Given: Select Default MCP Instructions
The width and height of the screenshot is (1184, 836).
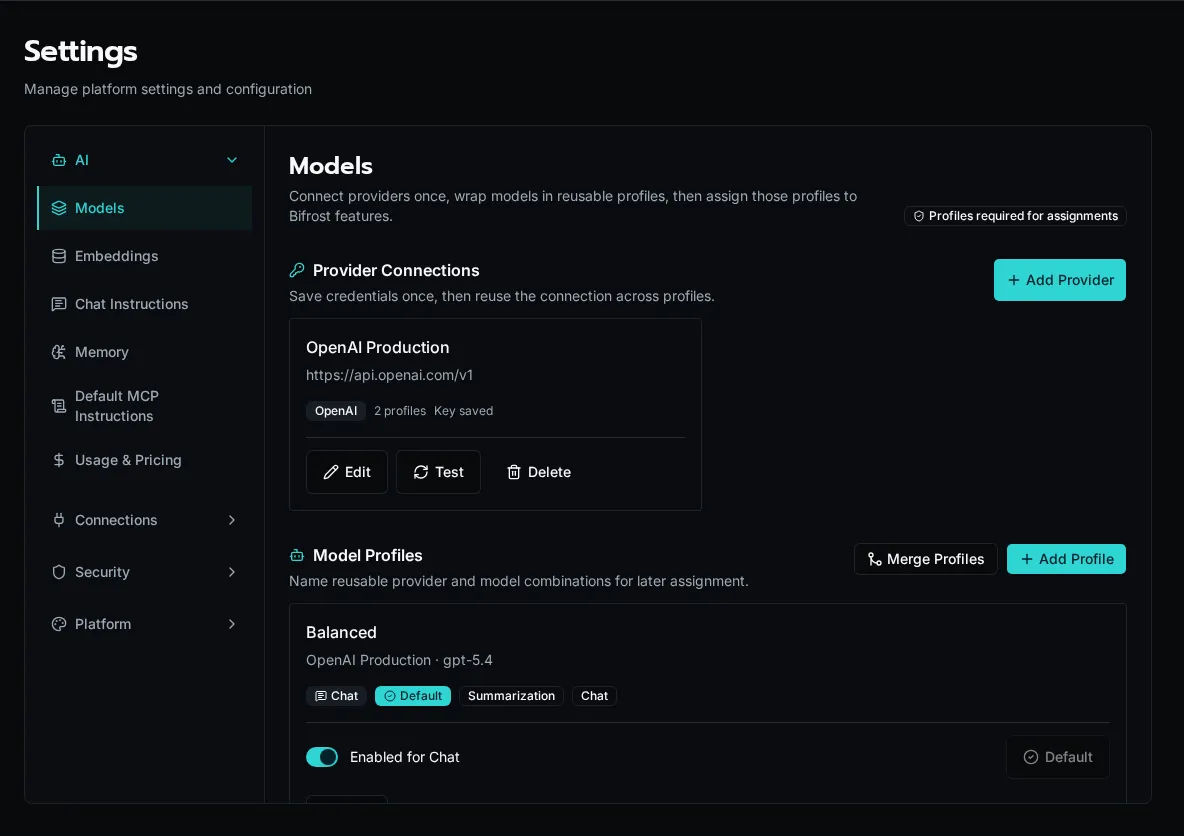Looking at the screenshot, I should coord(144,406).
